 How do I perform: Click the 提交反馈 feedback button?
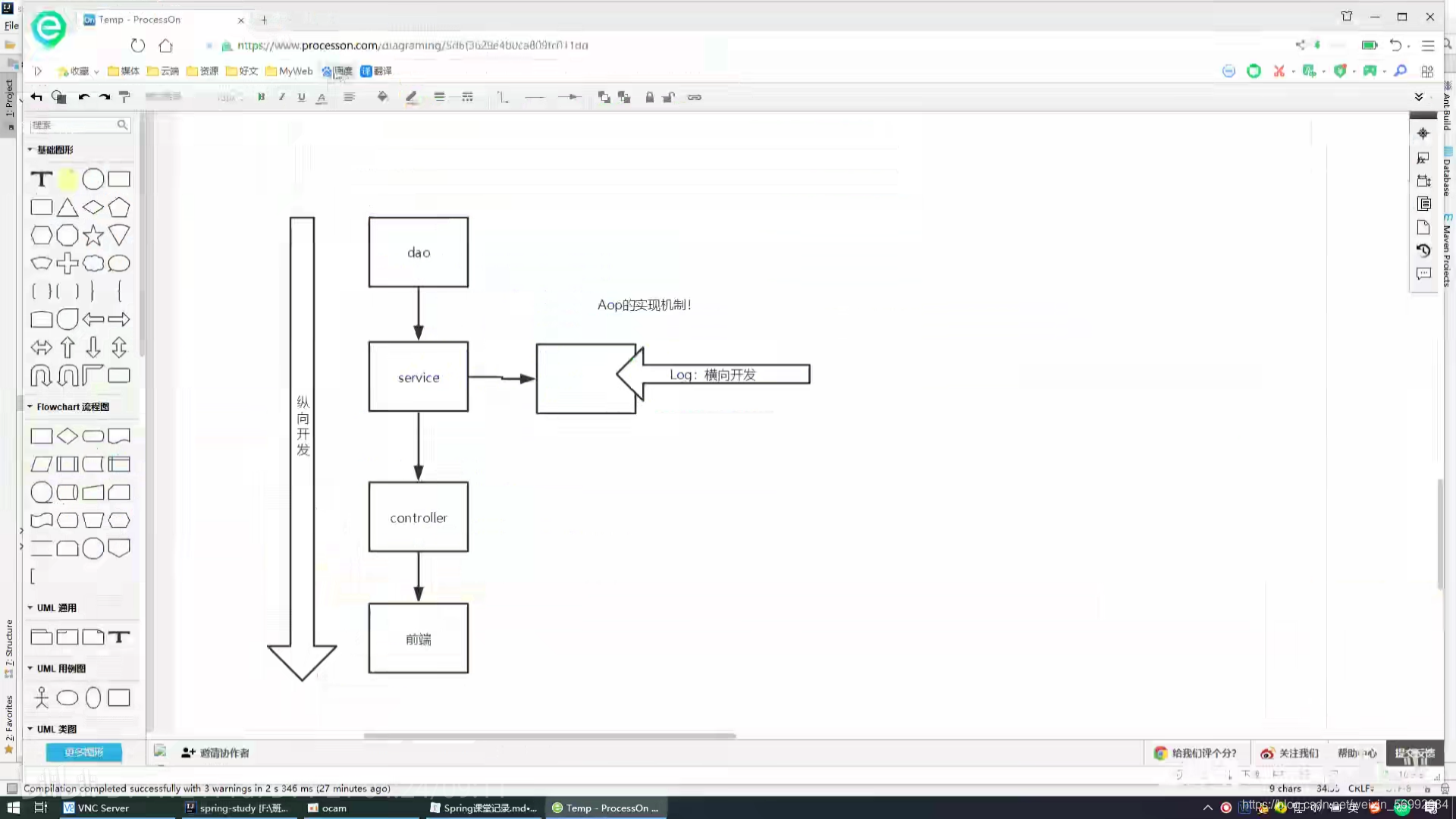(1415, 753)
